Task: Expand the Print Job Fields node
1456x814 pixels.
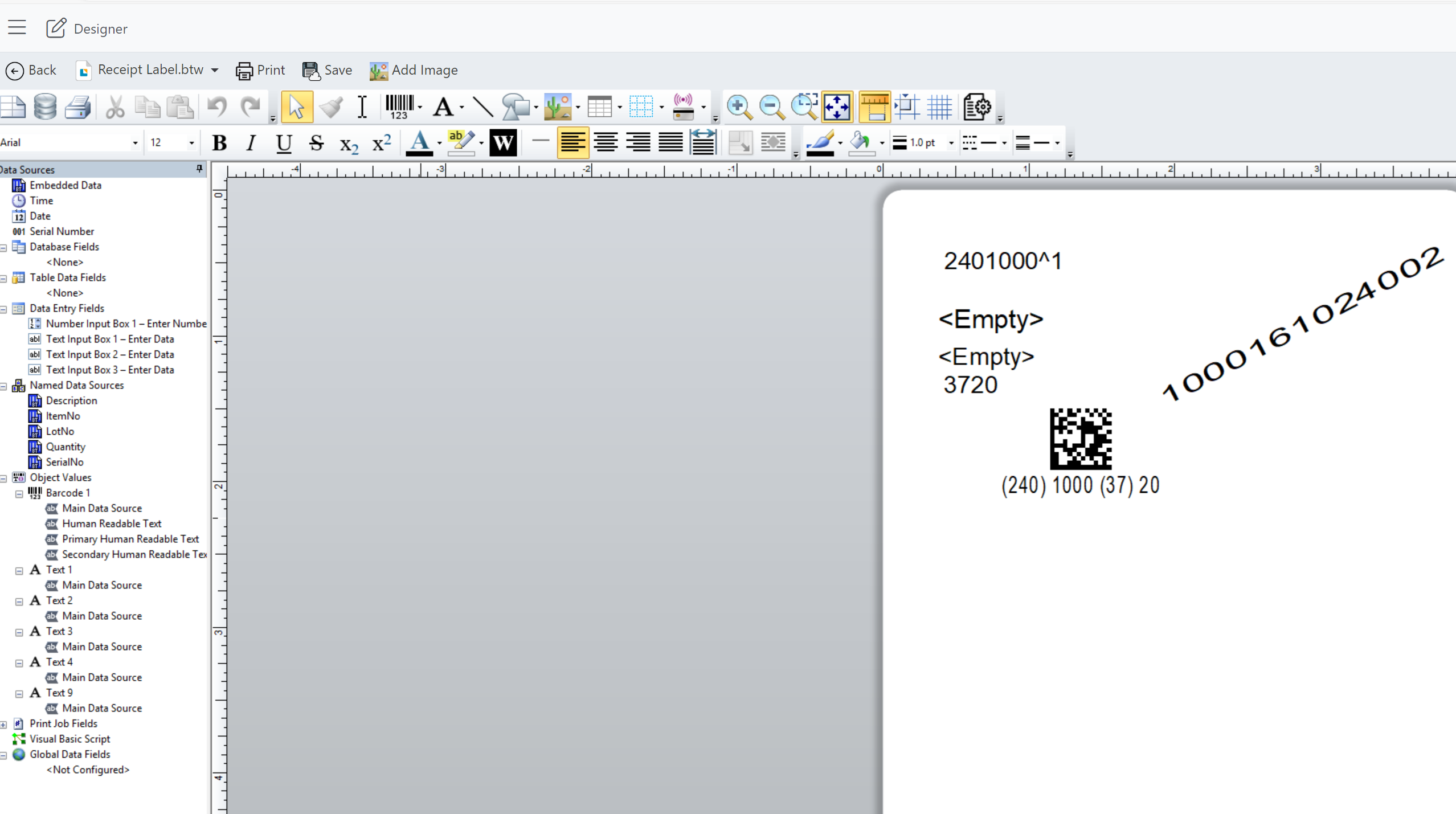Action: pos(4,725)
